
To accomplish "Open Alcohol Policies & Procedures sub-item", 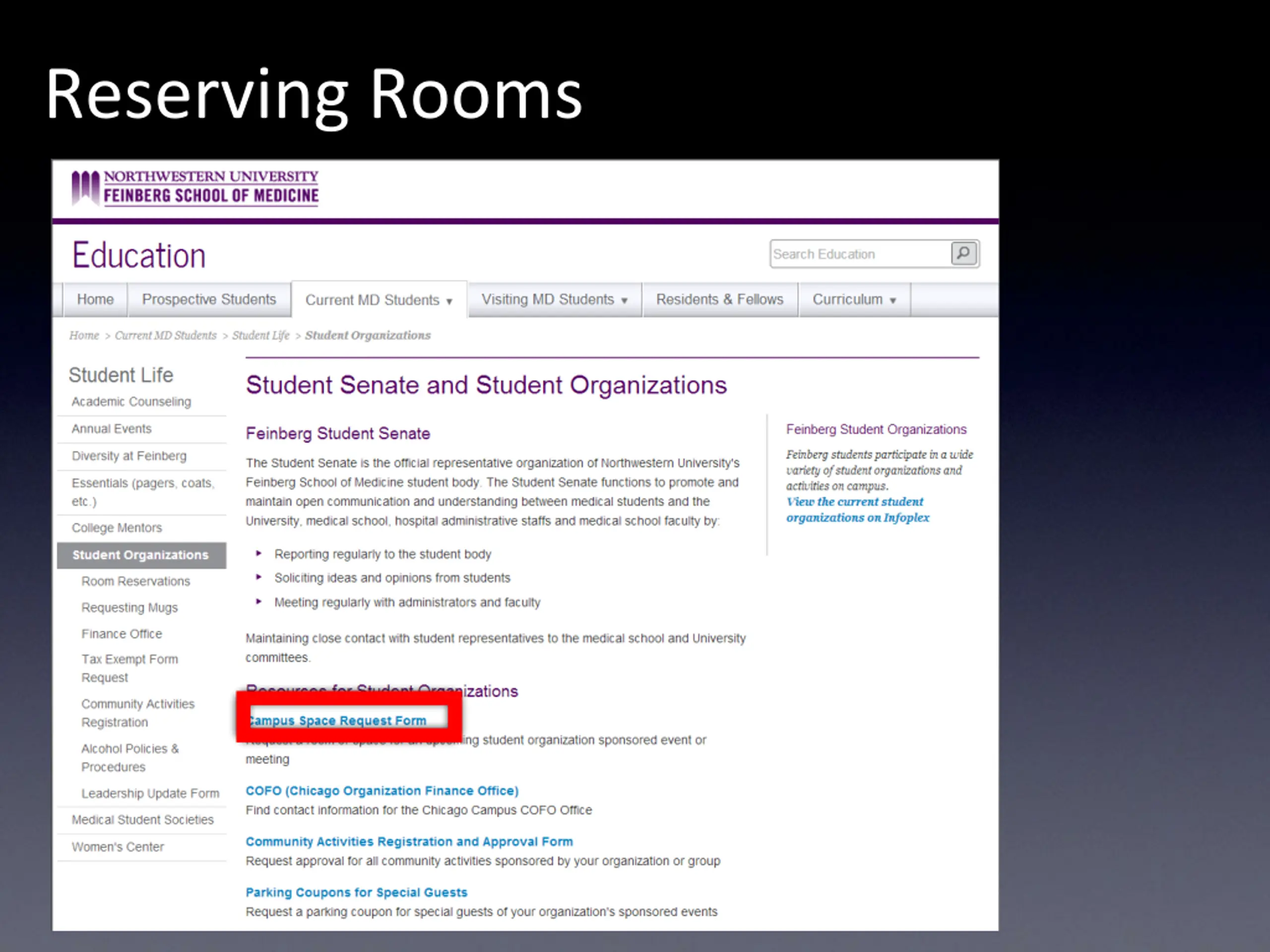I will [x=130, y=758].
